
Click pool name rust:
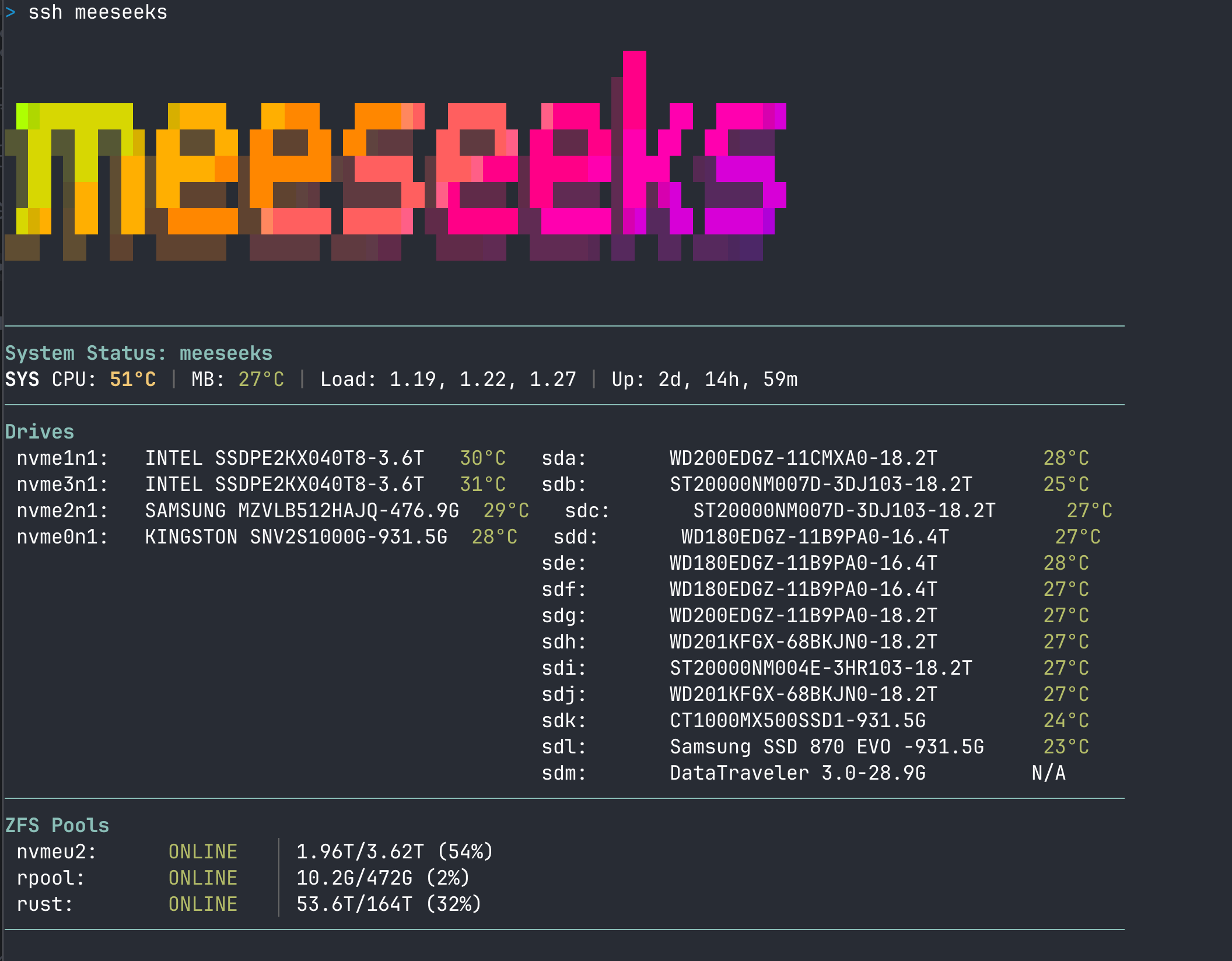point(45,904)
